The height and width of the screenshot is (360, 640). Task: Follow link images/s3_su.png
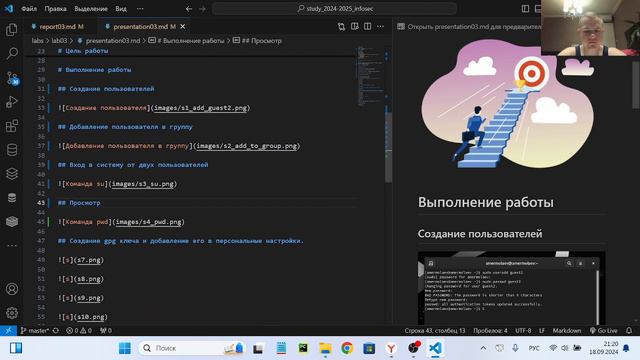tap(142, 184)
